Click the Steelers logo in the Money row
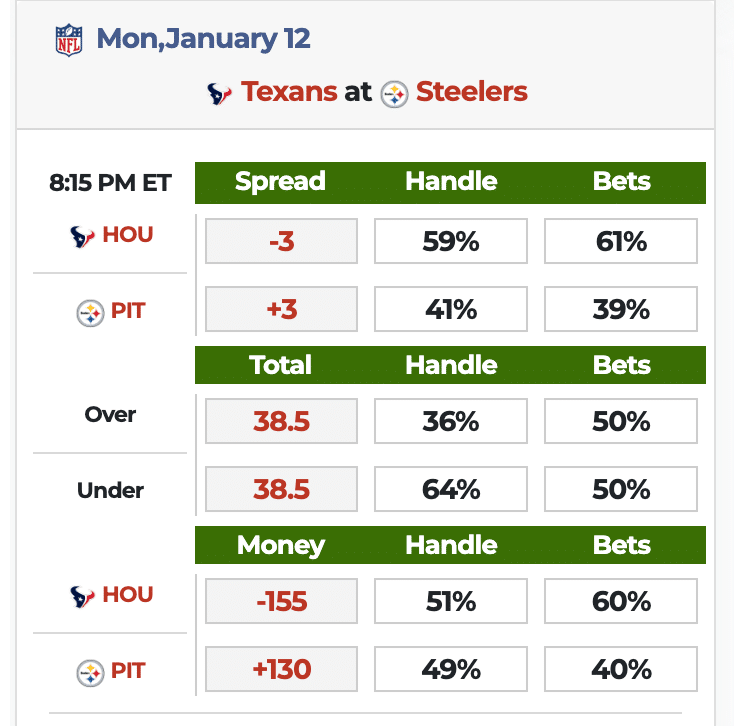Screen dimensions: 734x726 (x=90, y=672)
